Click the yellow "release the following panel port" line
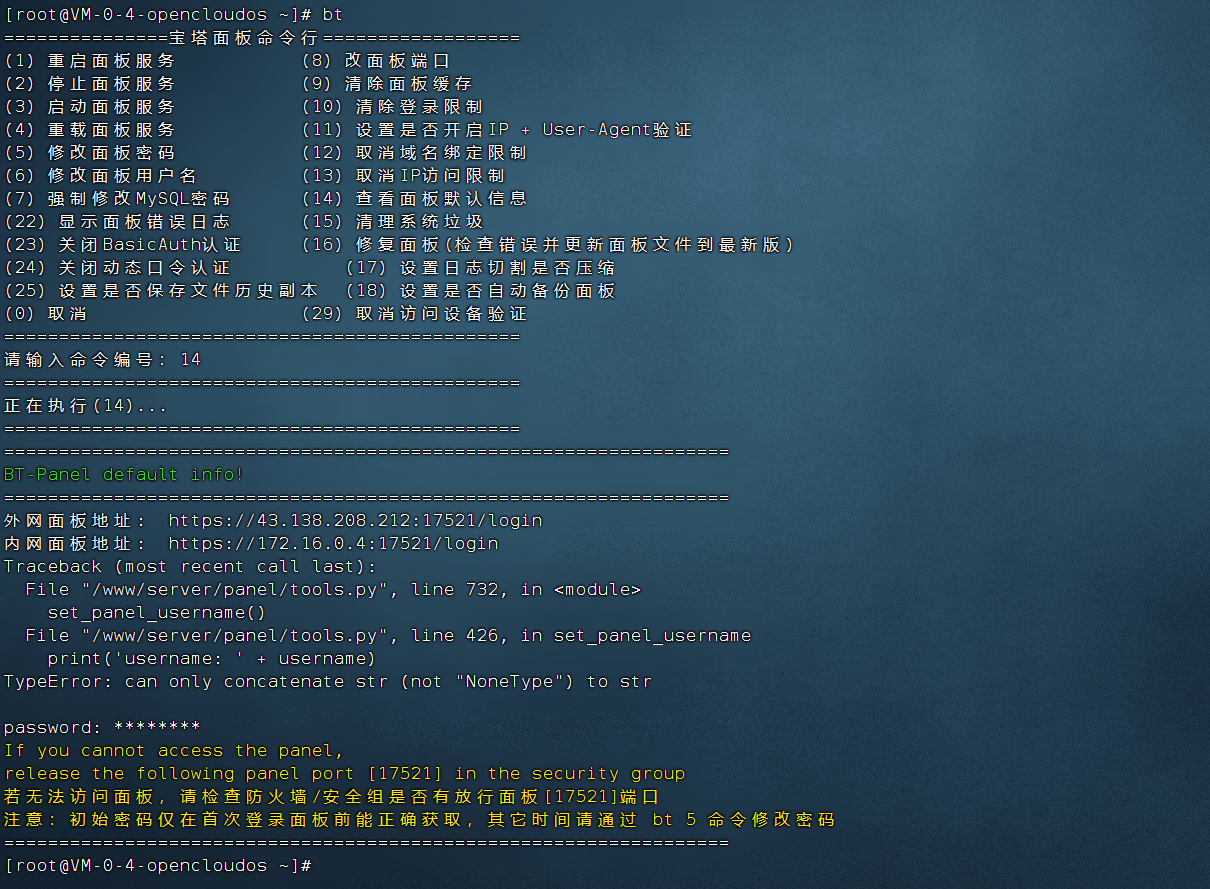This screenshot has width=1210, height=889. [x=344, y=774]
